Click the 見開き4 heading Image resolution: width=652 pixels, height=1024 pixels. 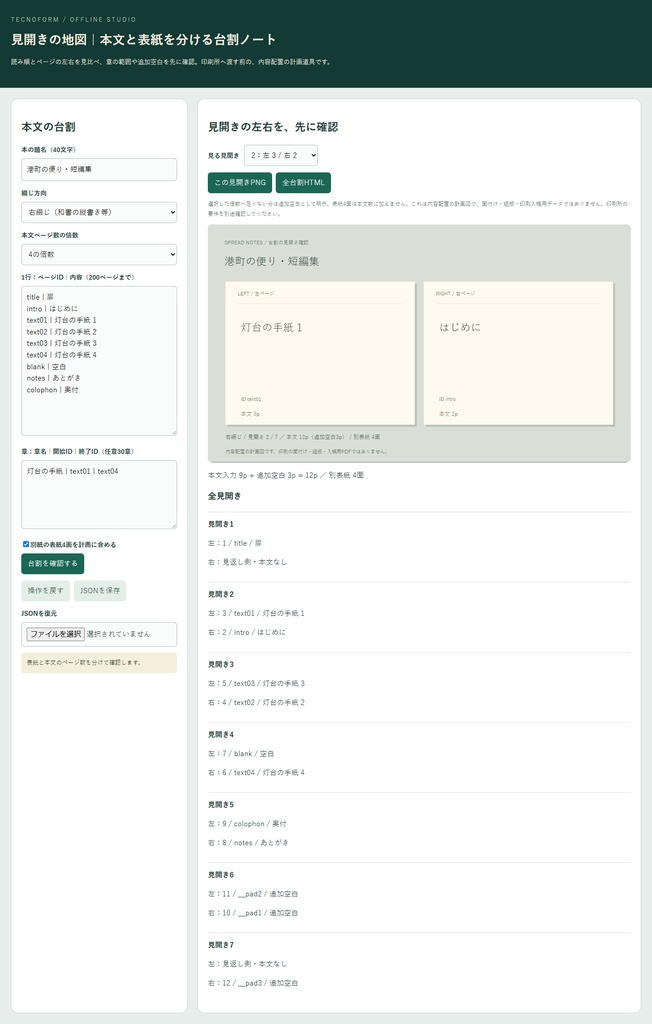[221, 735]
